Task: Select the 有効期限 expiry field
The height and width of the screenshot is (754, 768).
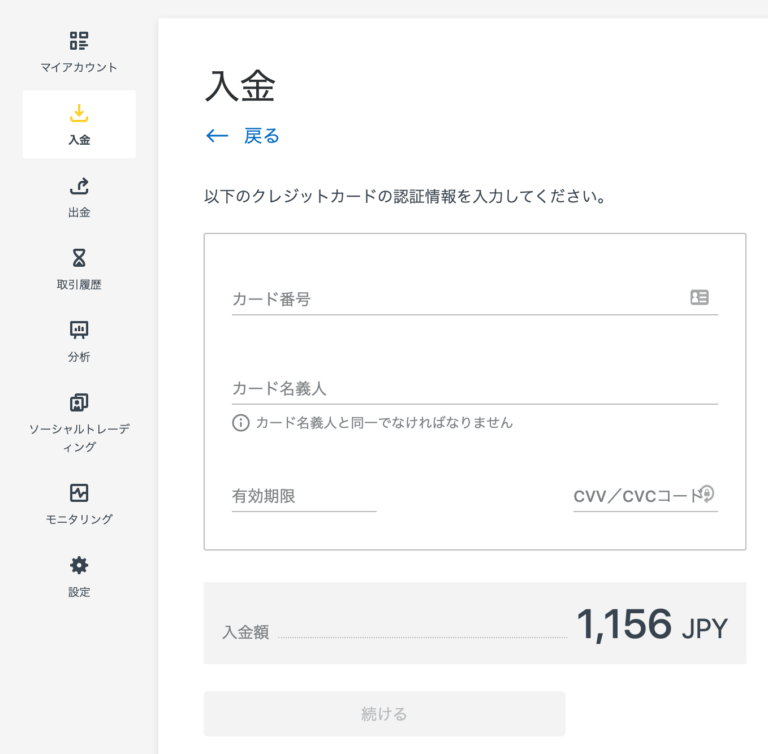Action: (303, 496)
